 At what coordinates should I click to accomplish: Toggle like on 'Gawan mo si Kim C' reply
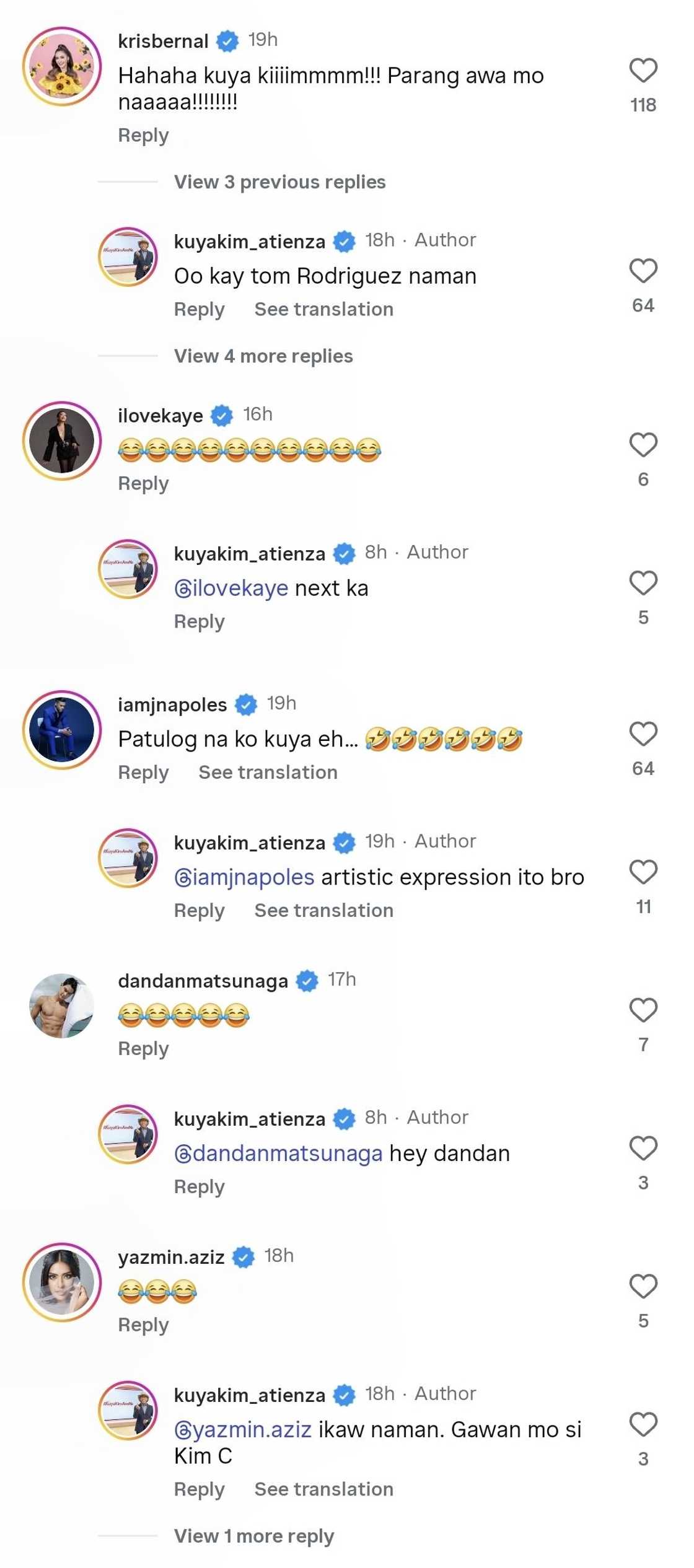[643, 1425]
